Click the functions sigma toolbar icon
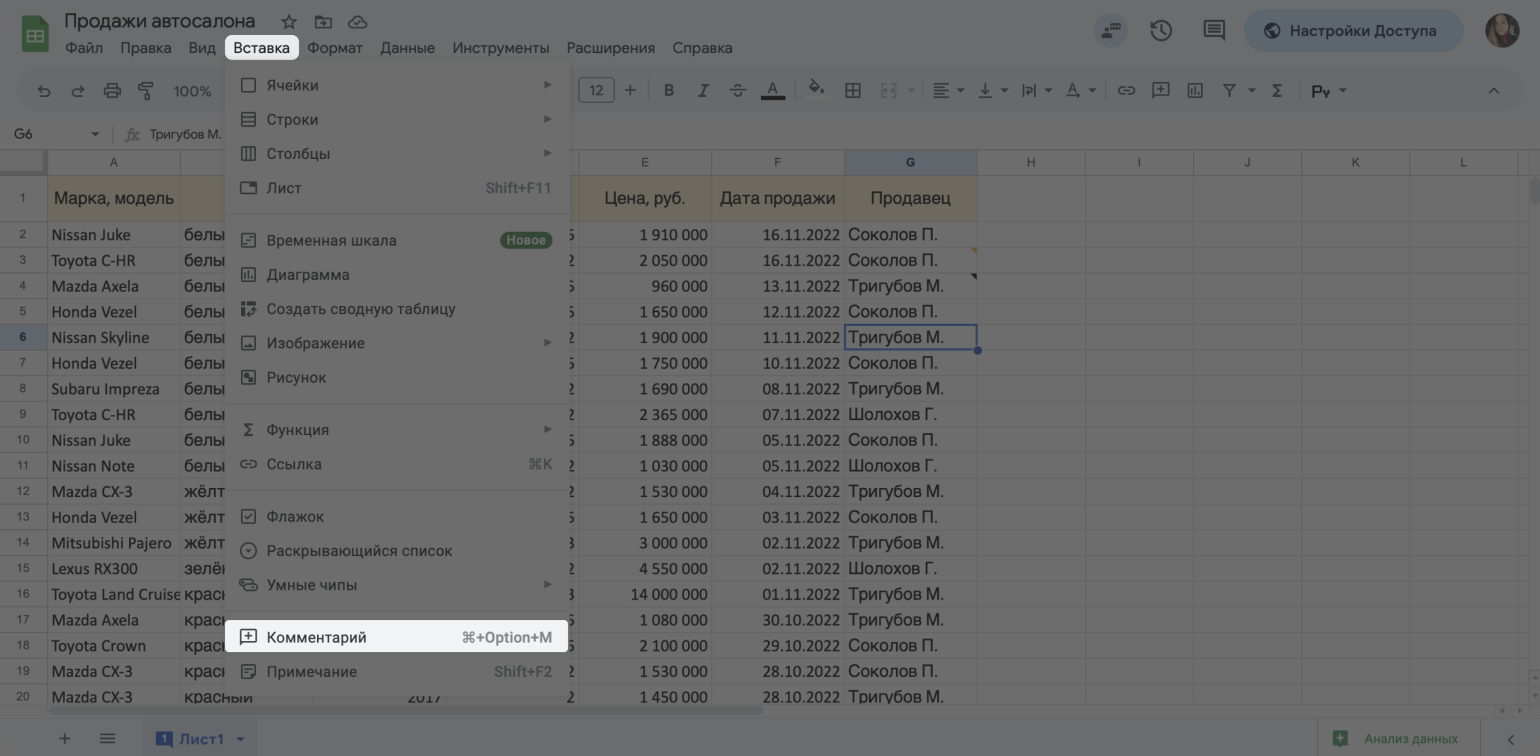 click(1277, 91)
